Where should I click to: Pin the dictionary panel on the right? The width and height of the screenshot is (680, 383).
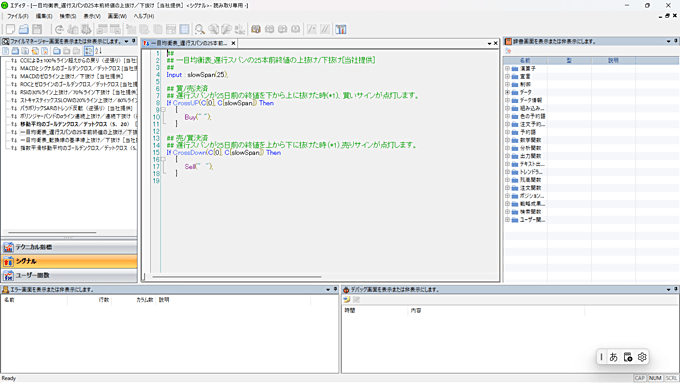pyautogui.click(x=676, y=41)
